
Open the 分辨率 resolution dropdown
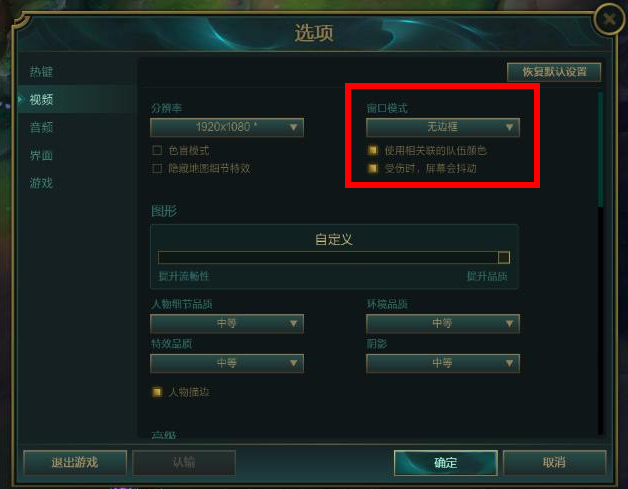227,127
